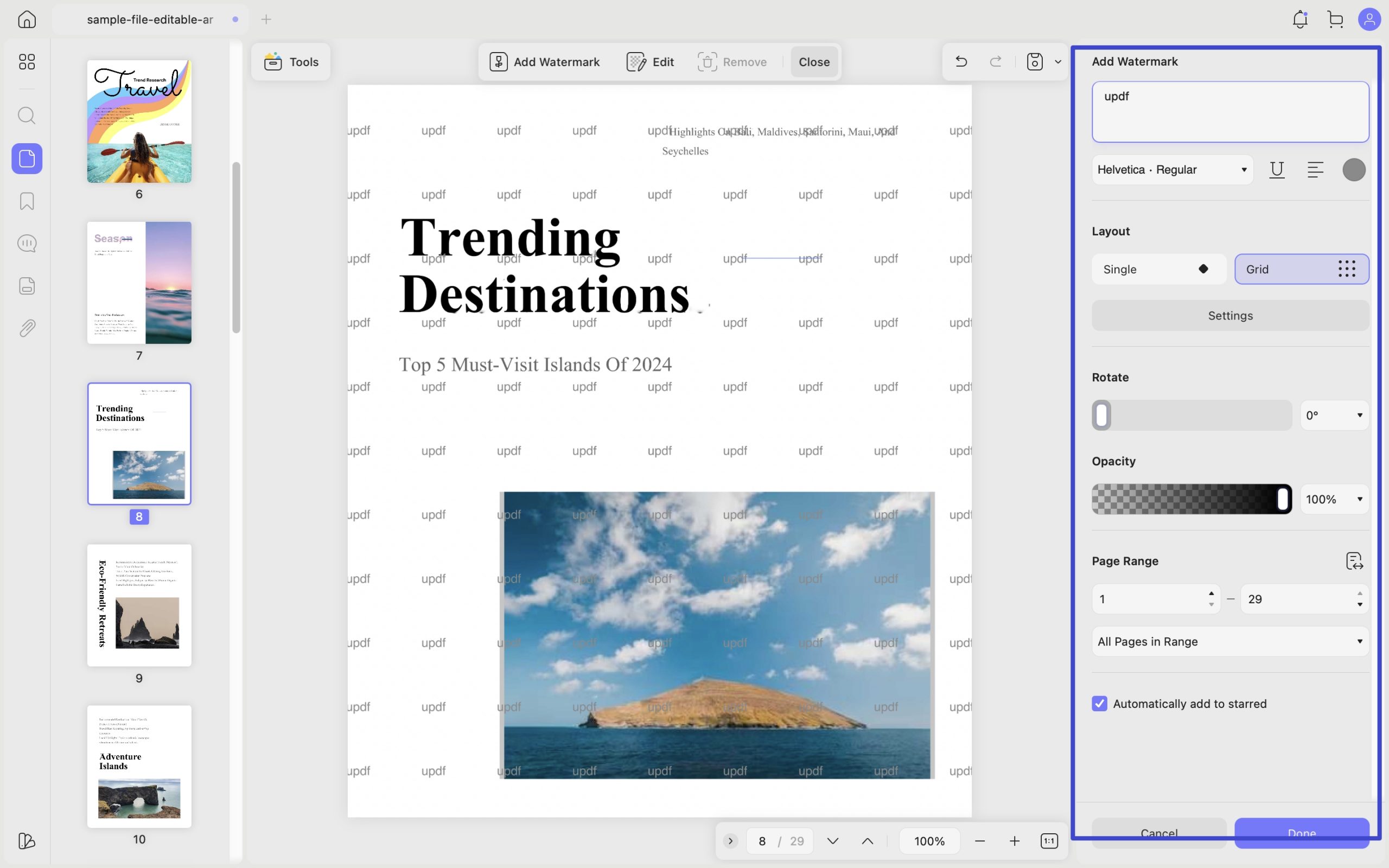The image size is (1389, 868).
Task: Click the undo arrow icon
Action: click(961, 61)
